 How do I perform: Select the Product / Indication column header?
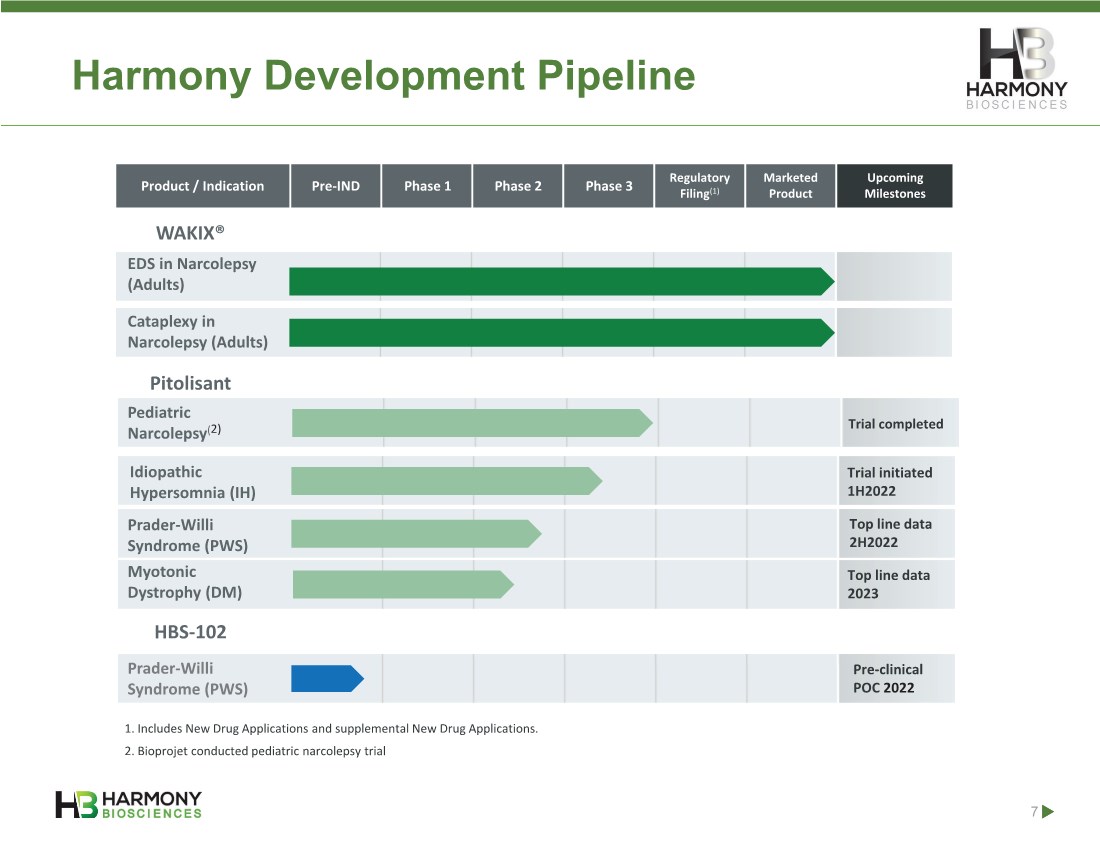[202, 186]
